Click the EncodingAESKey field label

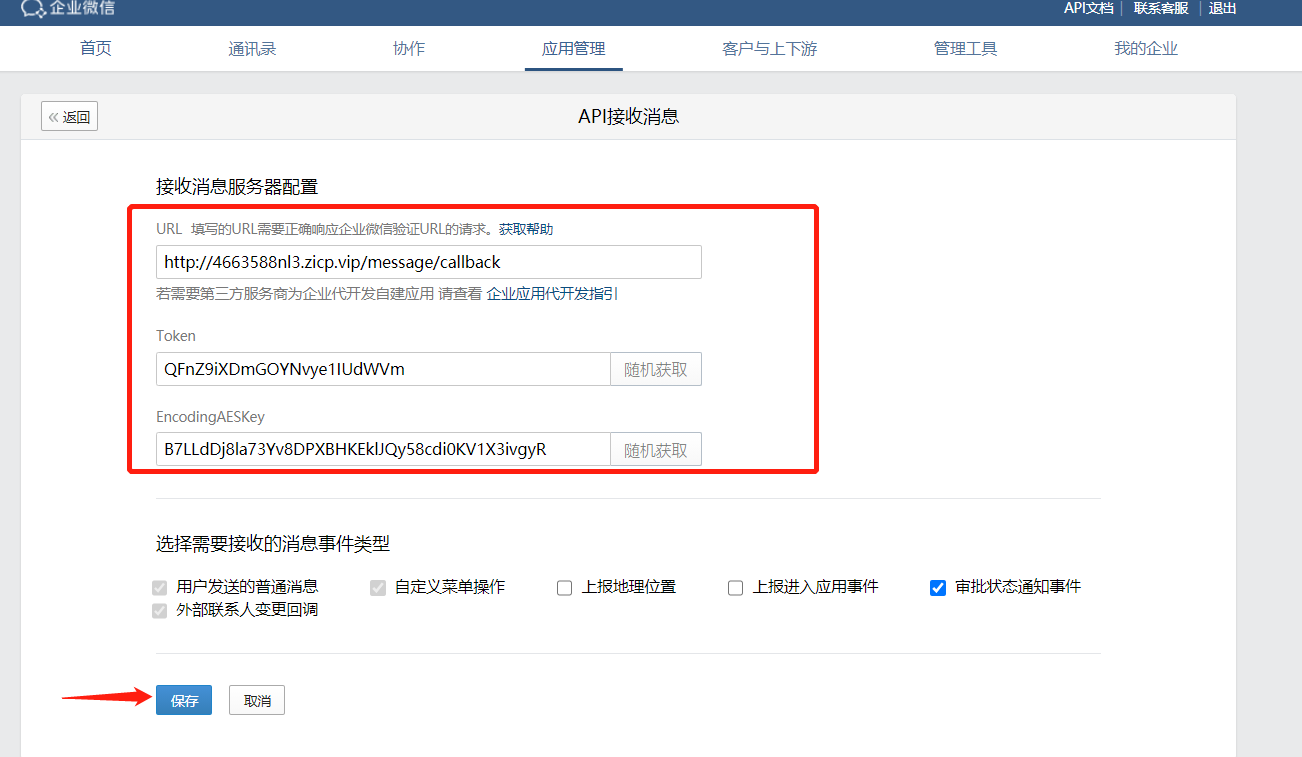click(x=210, y=416)
